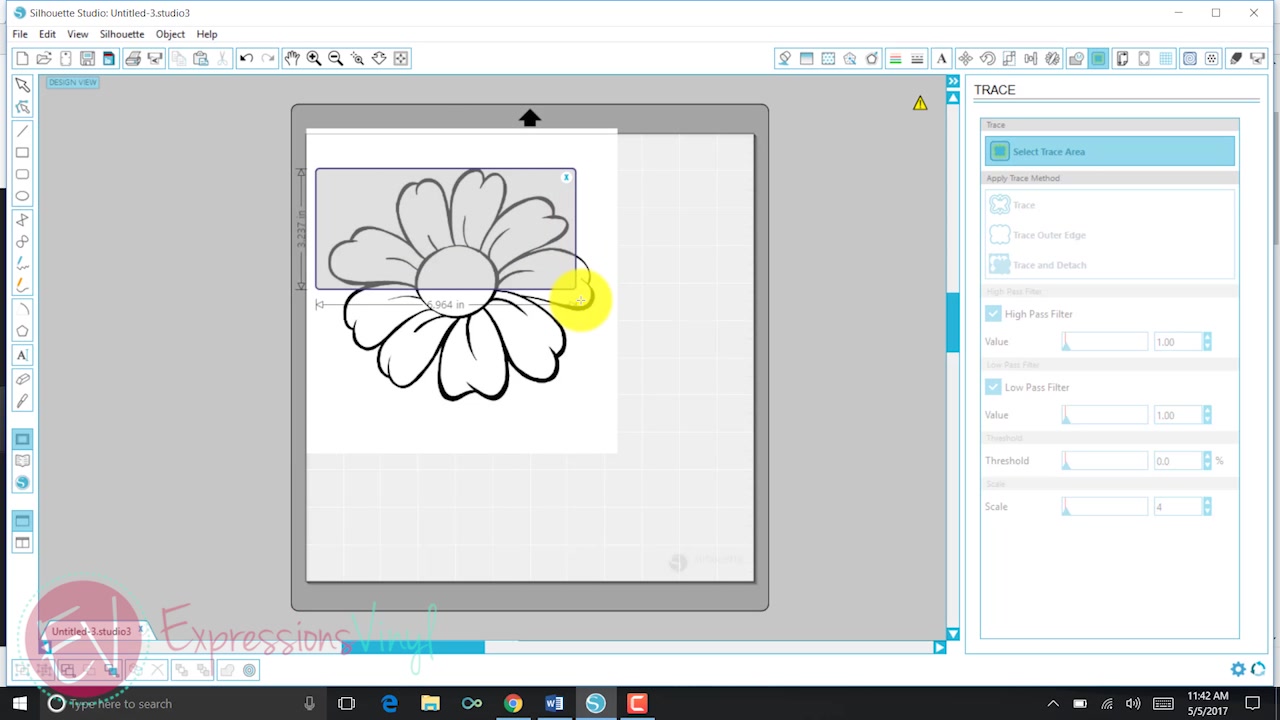Toggle the High Pass Filter checkbox
Screen dimensions: 1280x720
(993, 314)
